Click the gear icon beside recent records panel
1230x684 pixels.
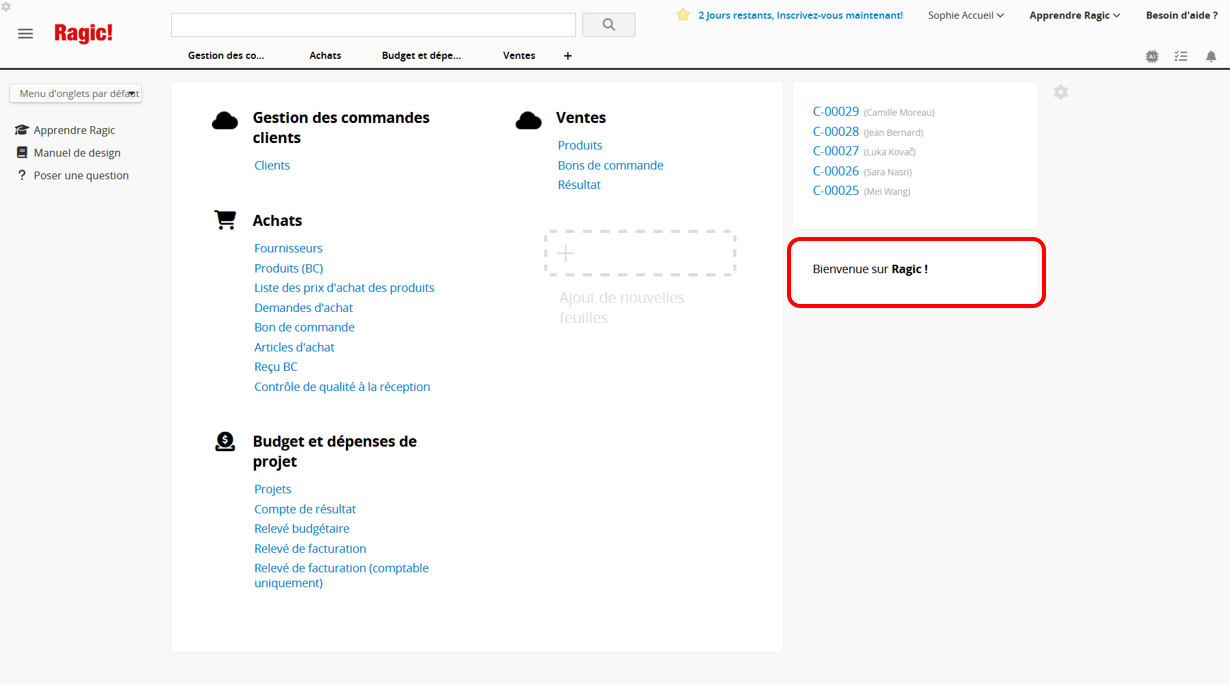click(1061, 92)
